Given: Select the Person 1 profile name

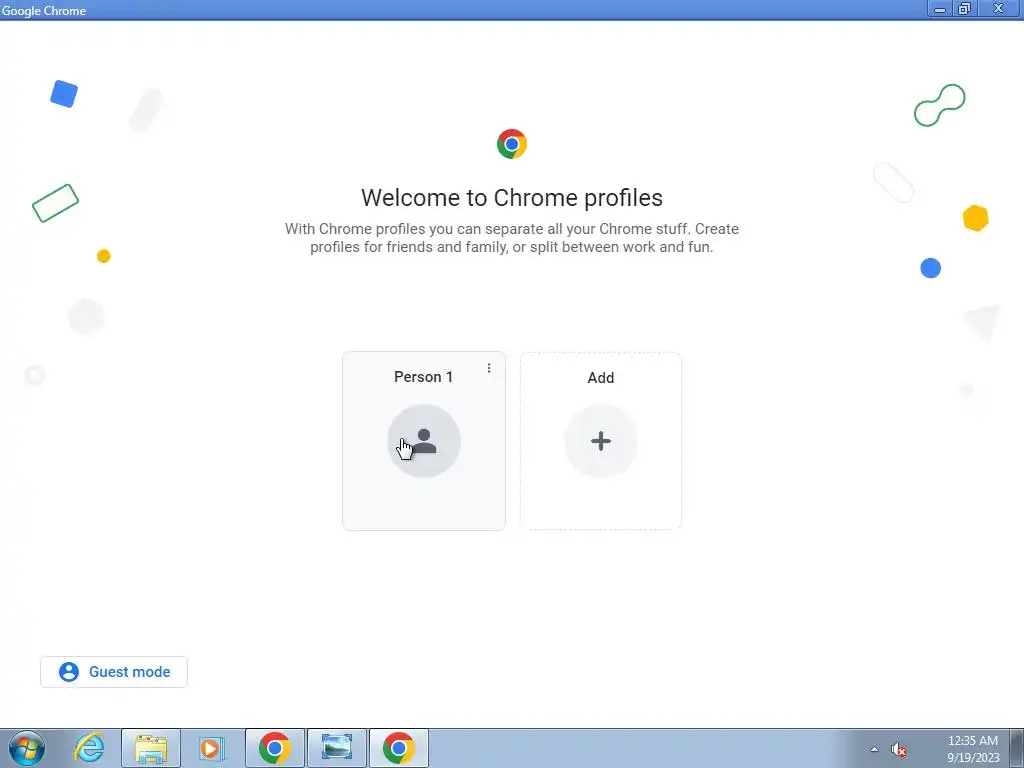Looking at the screenshot, I should 423,377.
